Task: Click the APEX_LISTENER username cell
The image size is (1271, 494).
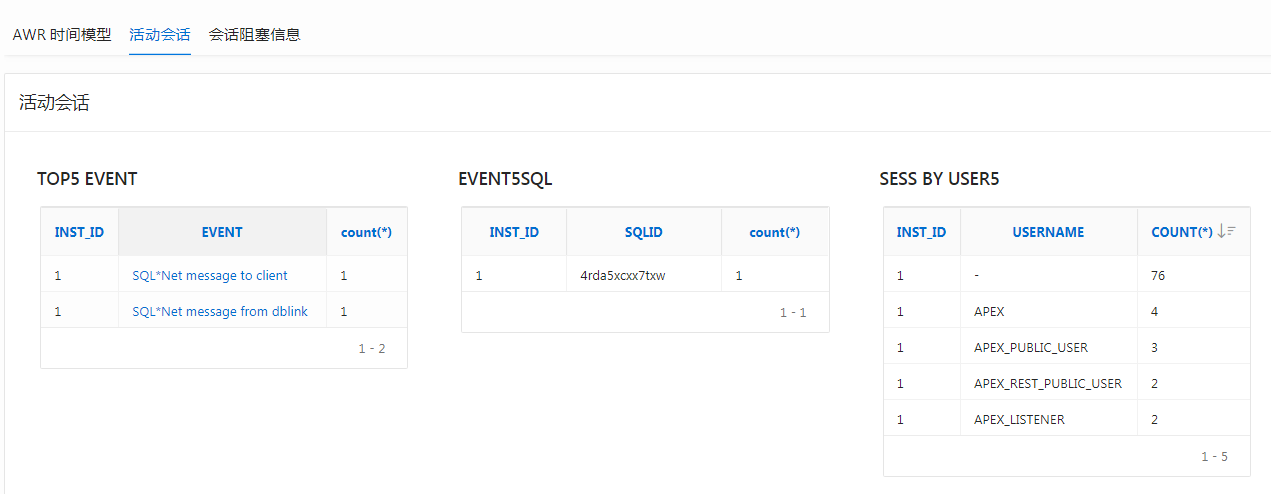Action: (1019, 419)
